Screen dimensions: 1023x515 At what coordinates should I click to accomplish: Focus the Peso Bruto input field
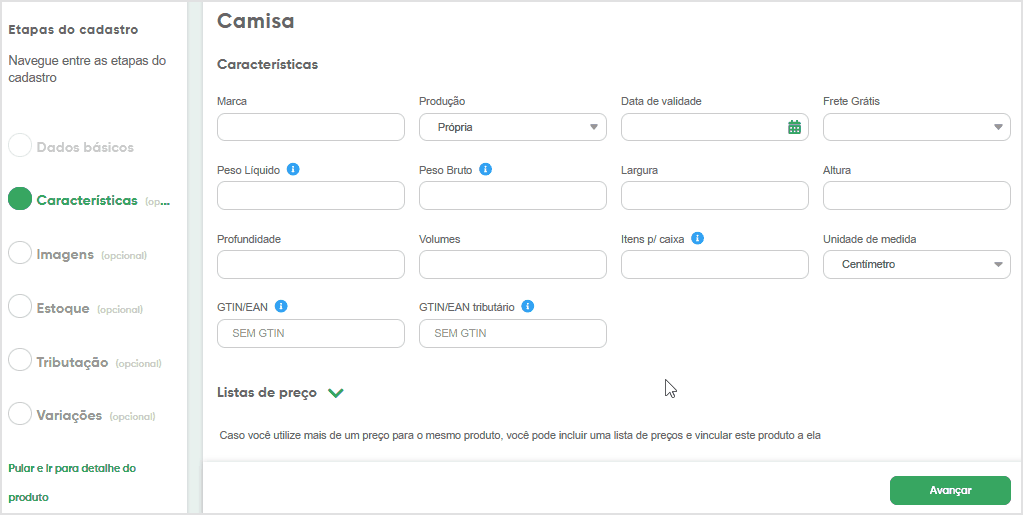(513, 196)
